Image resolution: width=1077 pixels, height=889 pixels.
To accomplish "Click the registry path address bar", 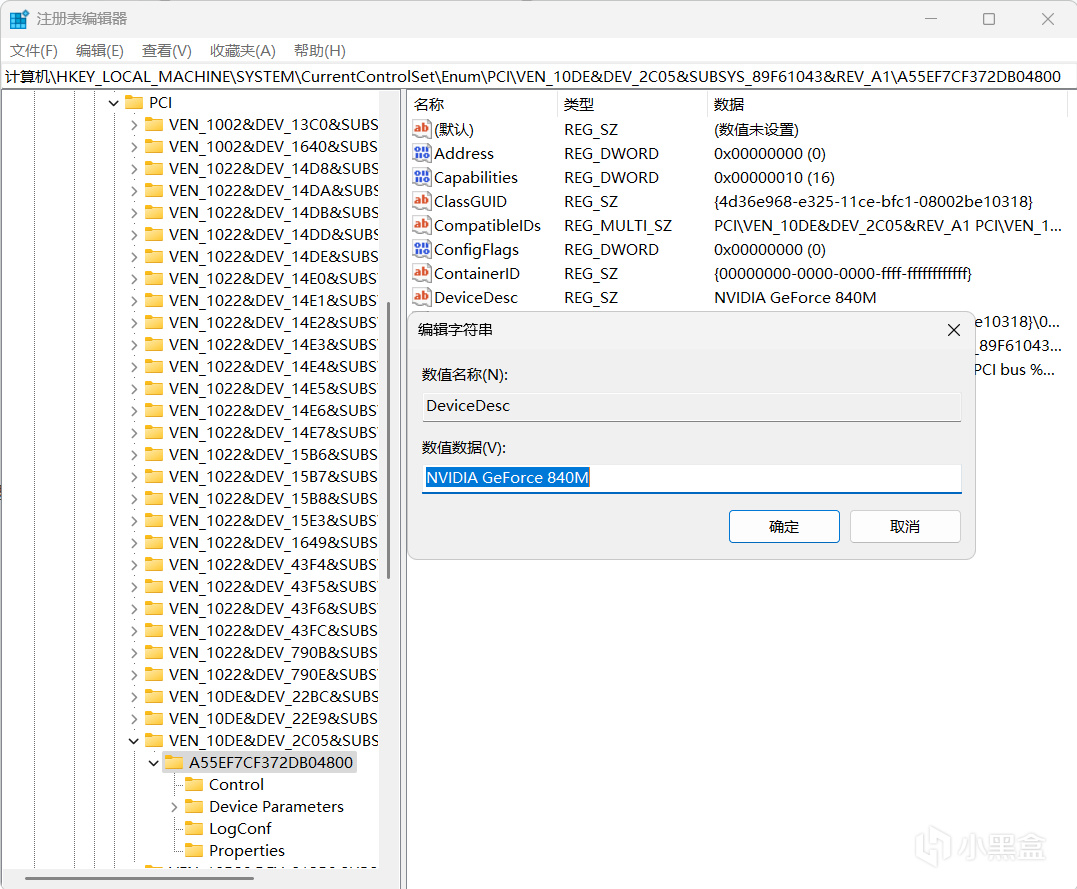I will tap(536, 76).
